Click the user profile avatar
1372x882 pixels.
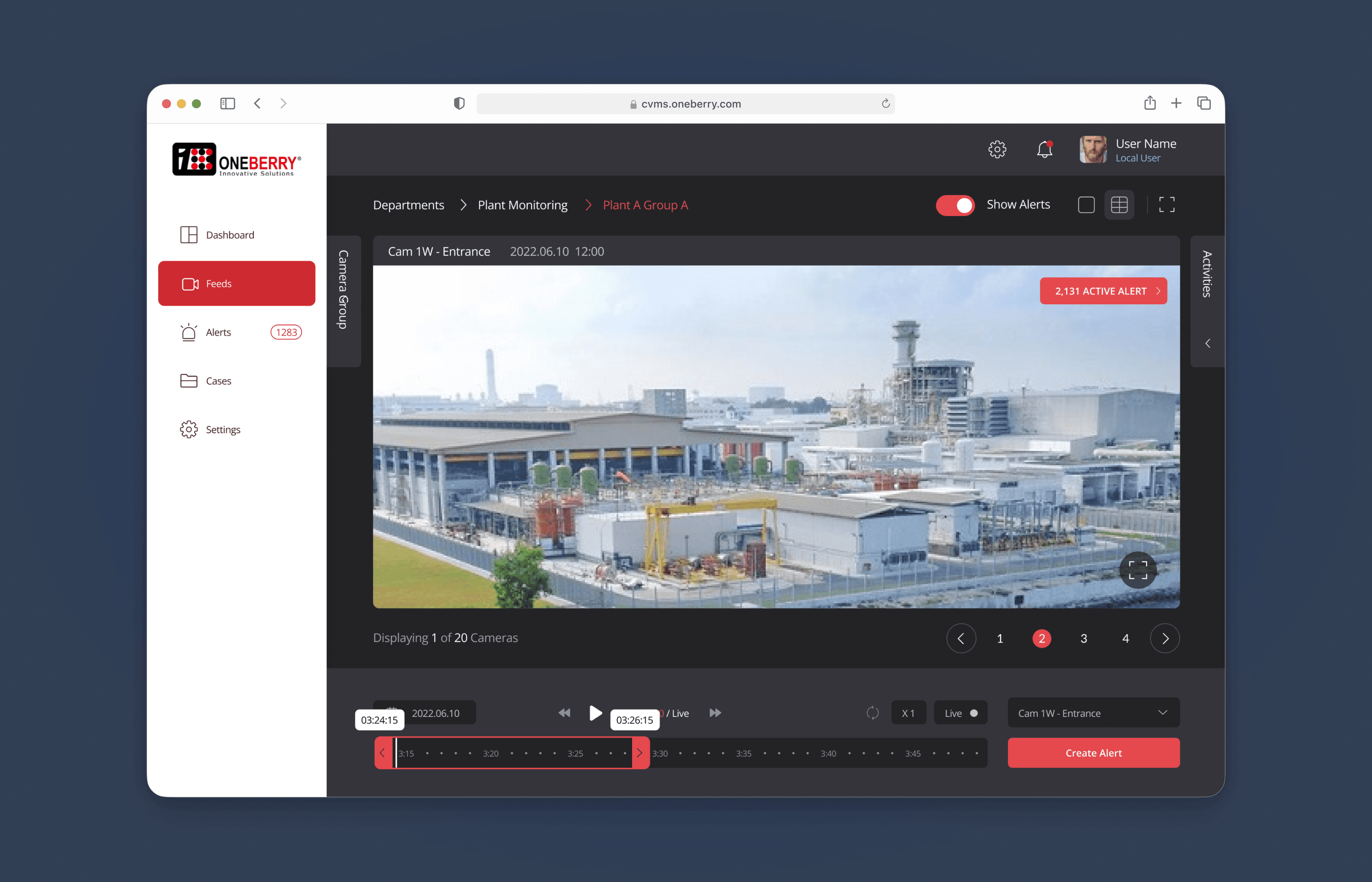coord(1093,149)
